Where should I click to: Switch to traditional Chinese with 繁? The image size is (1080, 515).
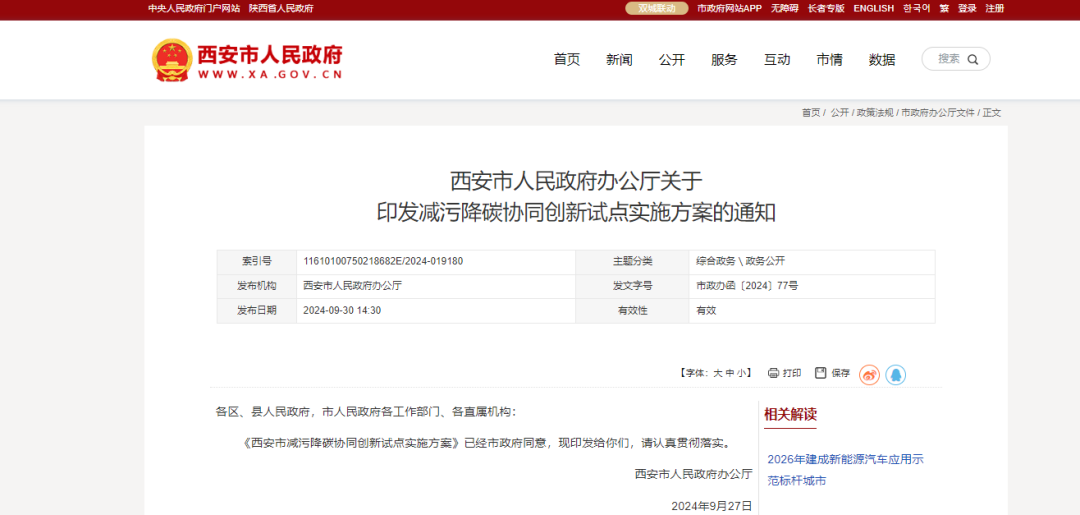[x=945, y=8]
